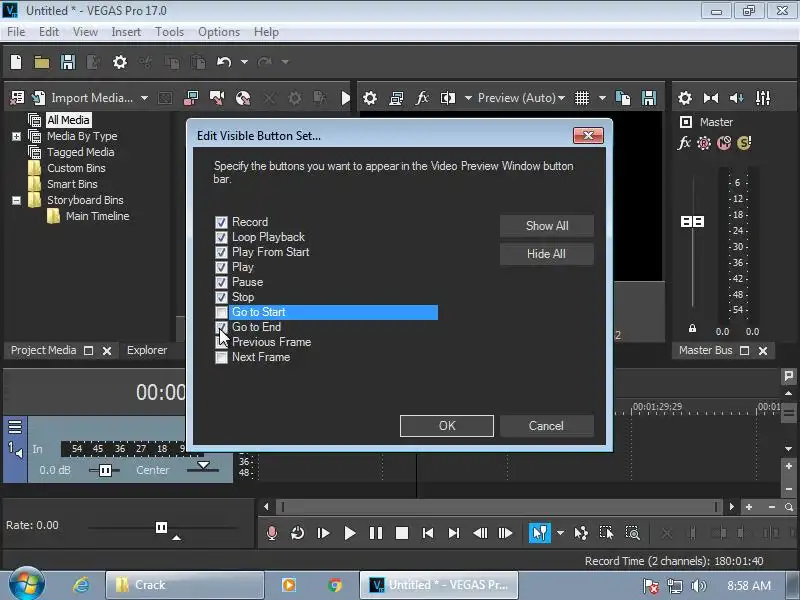This screenshot has height=600, width=800.
Task: Uncheck the Play From Start checkbox
Action: [221, 253]
